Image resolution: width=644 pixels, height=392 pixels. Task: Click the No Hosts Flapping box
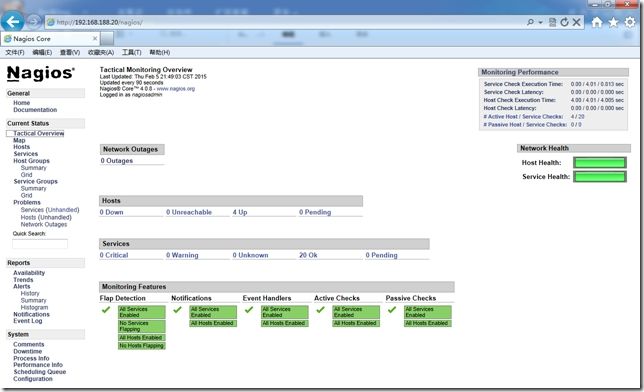142,346
